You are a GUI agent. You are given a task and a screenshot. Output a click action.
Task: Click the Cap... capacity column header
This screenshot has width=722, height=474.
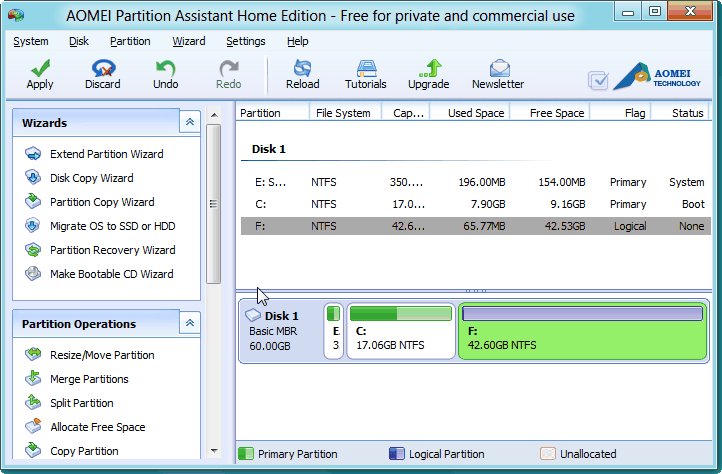pyautogui.click(x=406, y=113)
